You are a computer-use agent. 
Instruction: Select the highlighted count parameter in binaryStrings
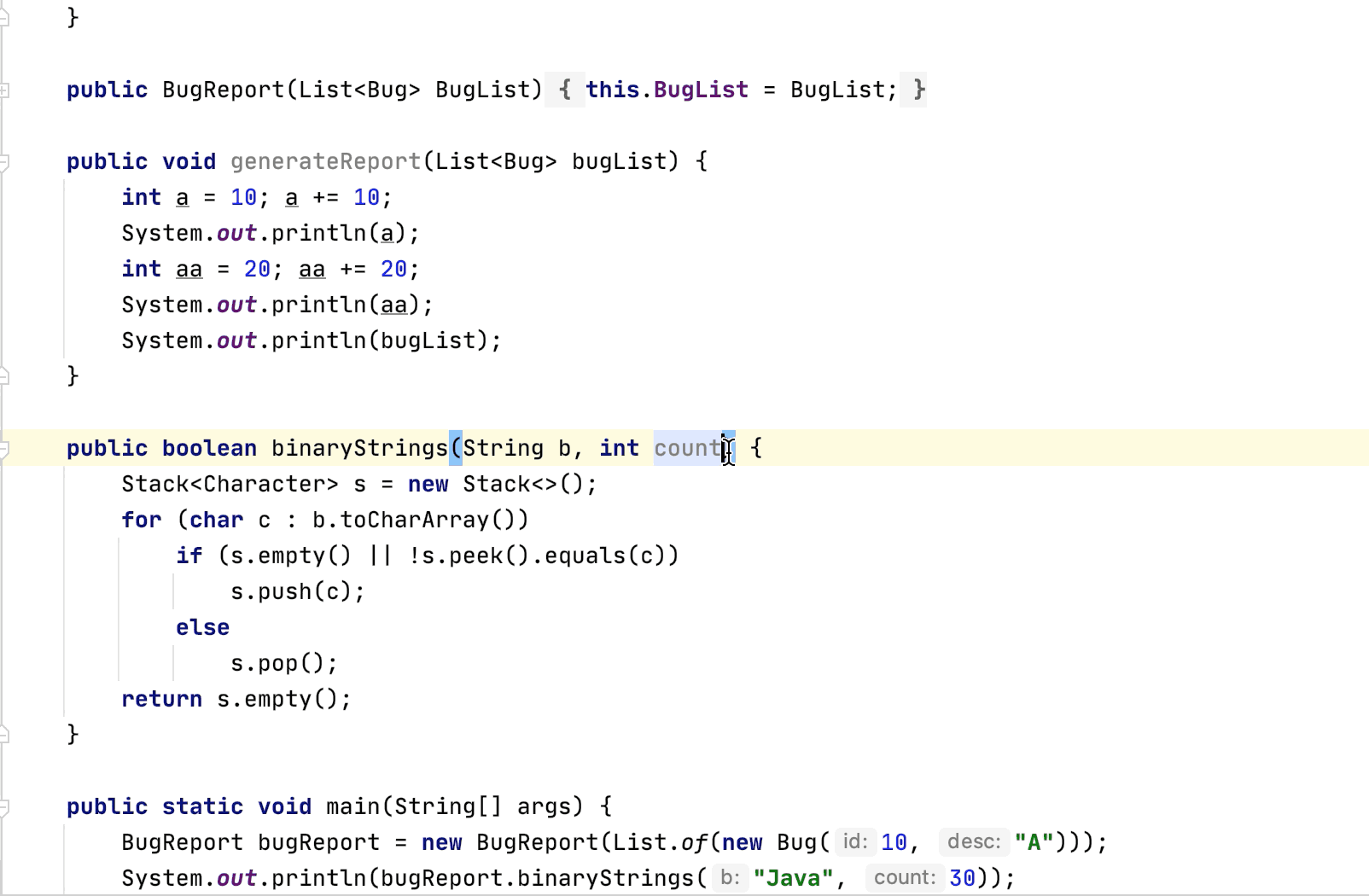pos(687,448)
